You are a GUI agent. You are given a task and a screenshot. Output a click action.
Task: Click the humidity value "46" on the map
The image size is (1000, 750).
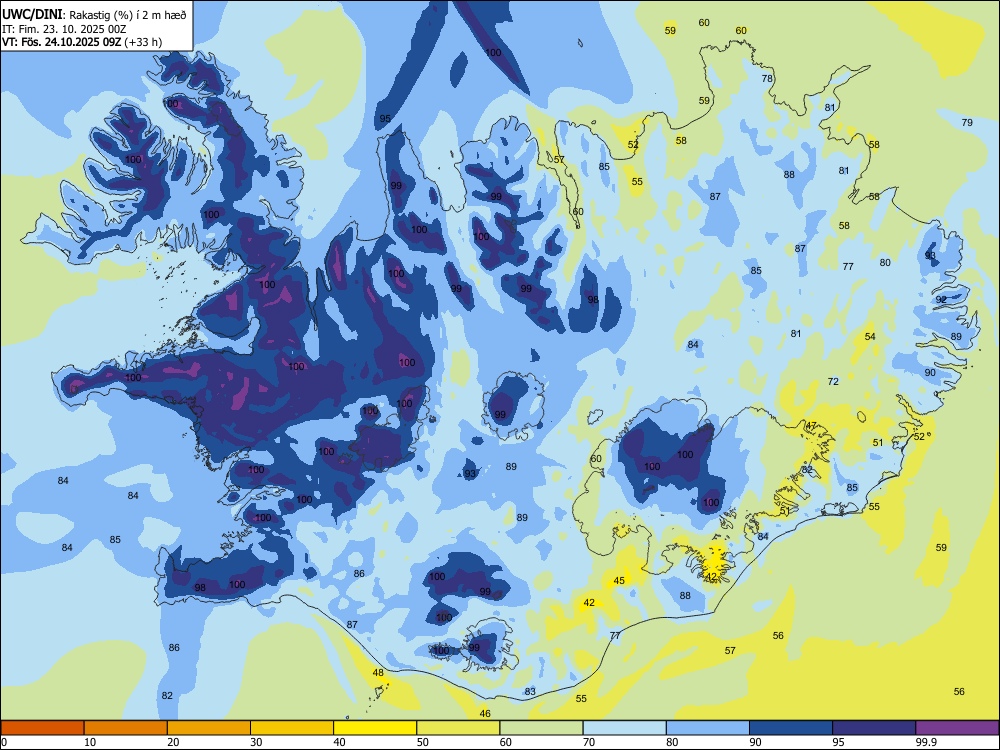(485, 713)
